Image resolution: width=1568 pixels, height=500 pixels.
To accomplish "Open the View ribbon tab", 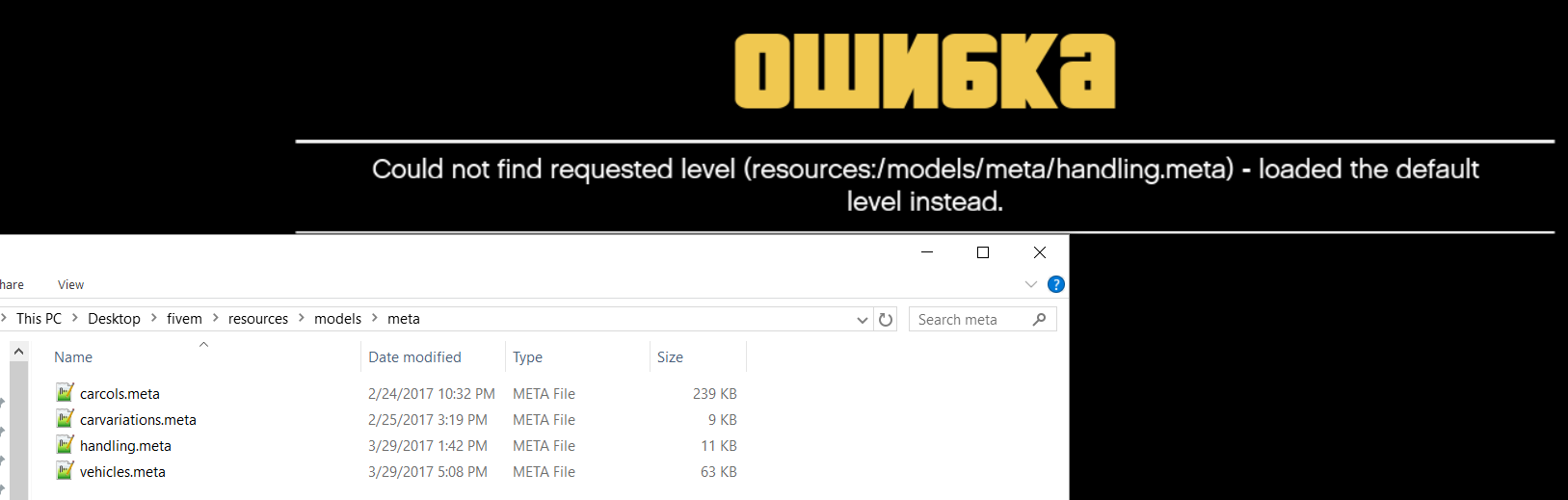I will tap(70, 284).
